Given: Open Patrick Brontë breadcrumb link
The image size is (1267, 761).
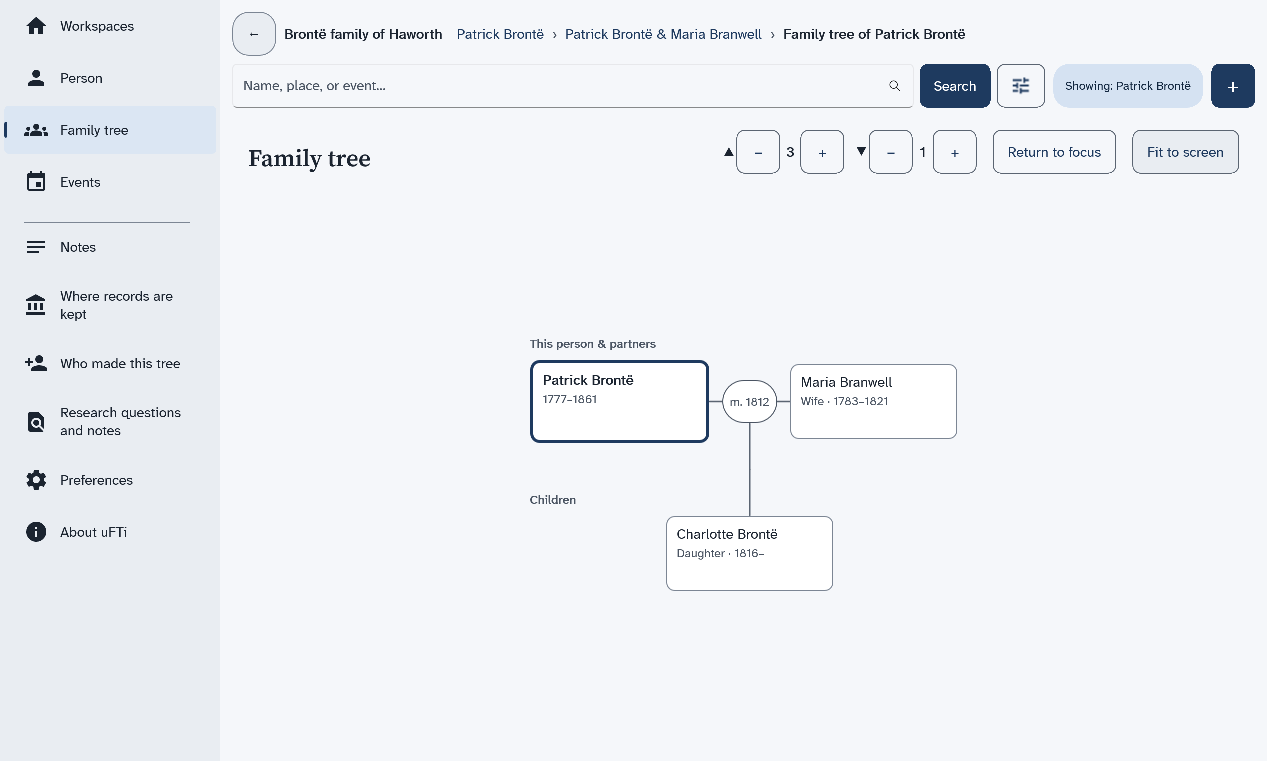Looking at the screenshot, I should 500,34.
